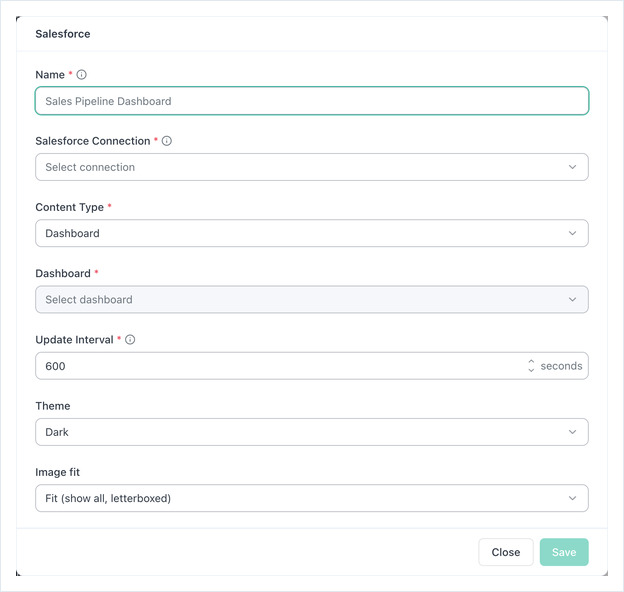The width and height of the screenshot is (624, 592).
Task: Click the info icon next to Name
Action: 81,74
